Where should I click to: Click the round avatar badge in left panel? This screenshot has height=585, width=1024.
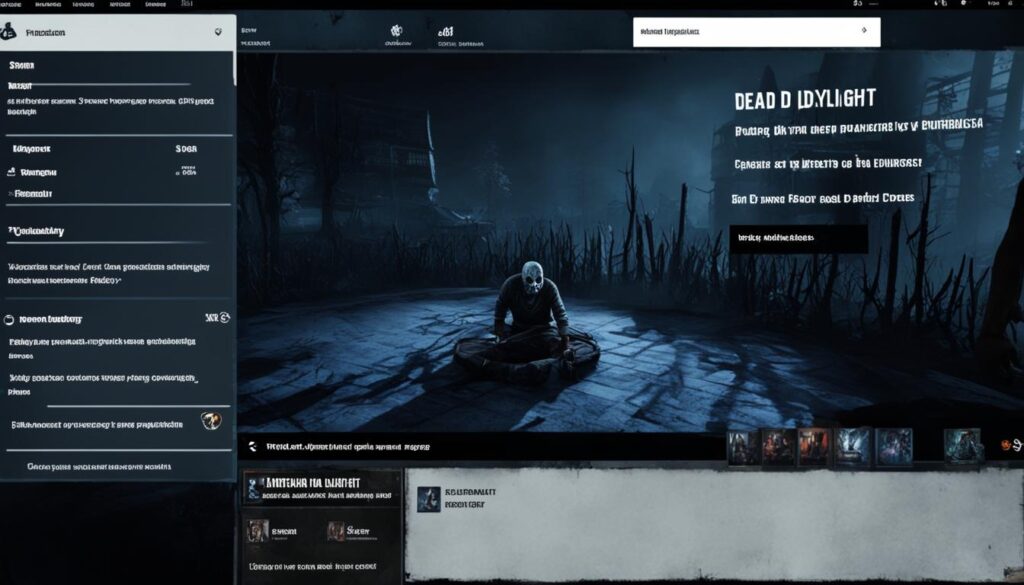point(211,421)
